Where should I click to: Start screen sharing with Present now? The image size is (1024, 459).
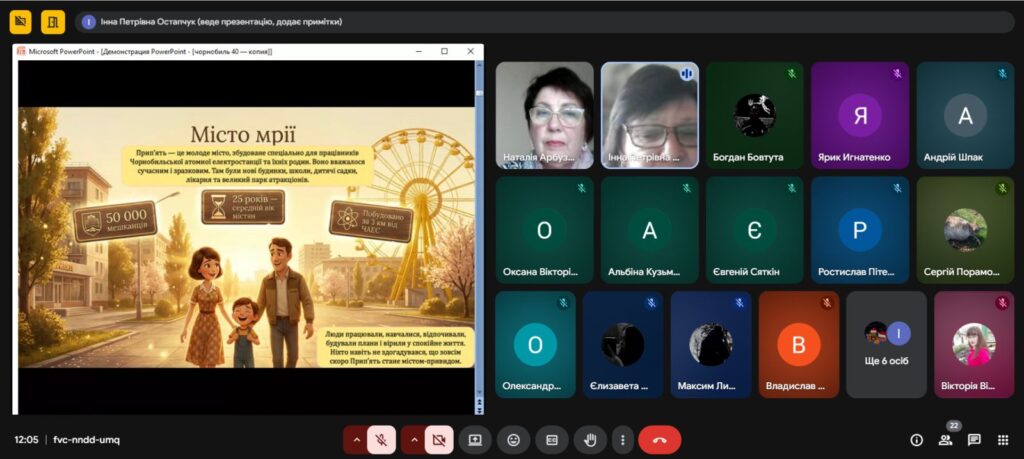(475, 439)
